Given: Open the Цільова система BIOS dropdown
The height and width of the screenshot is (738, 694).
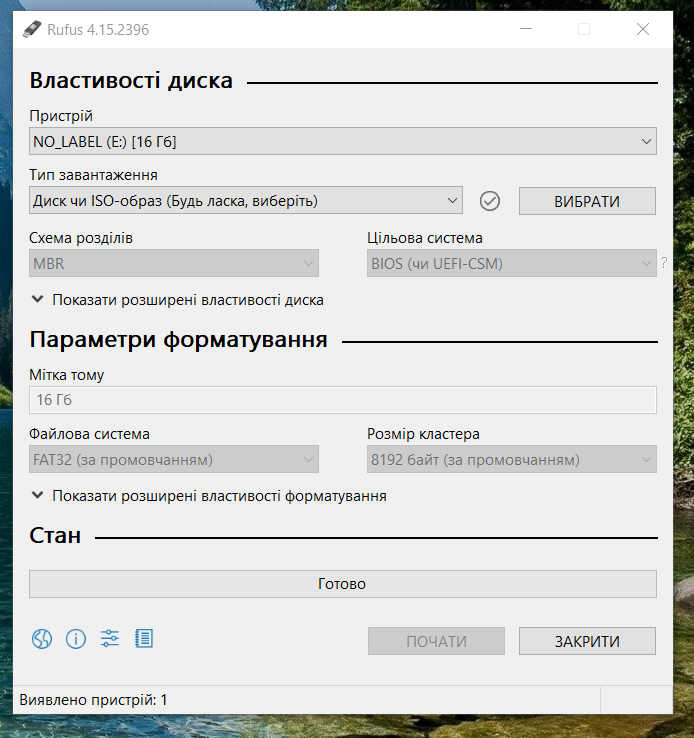Looking at the screenshot, I should point(511,263).
